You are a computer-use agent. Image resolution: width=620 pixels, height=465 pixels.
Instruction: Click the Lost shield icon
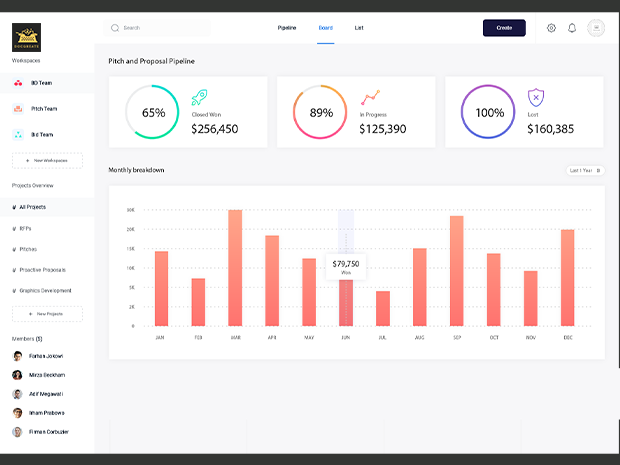pos(536,98)
